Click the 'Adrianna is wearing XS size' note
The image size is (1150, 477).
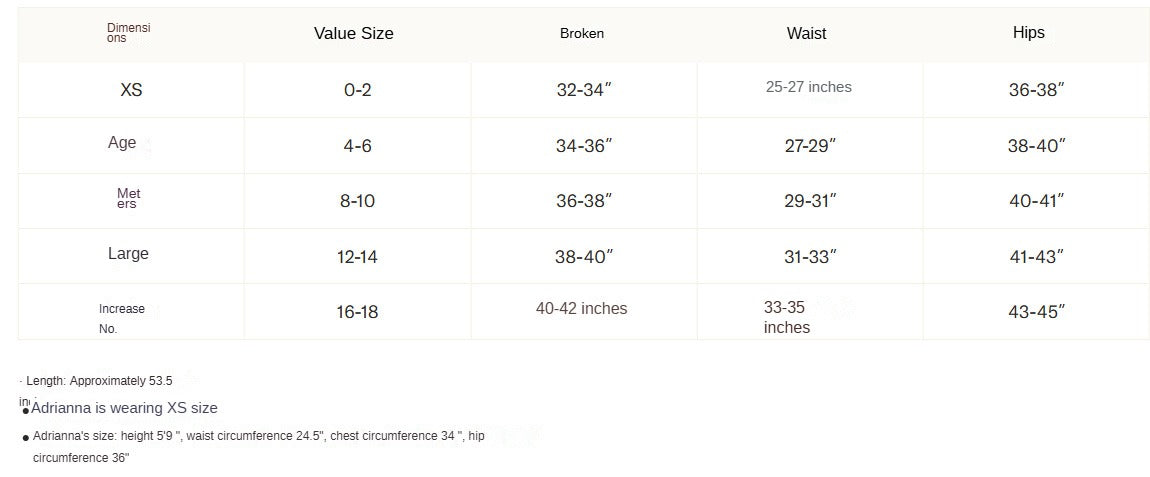tap(124, 408)
